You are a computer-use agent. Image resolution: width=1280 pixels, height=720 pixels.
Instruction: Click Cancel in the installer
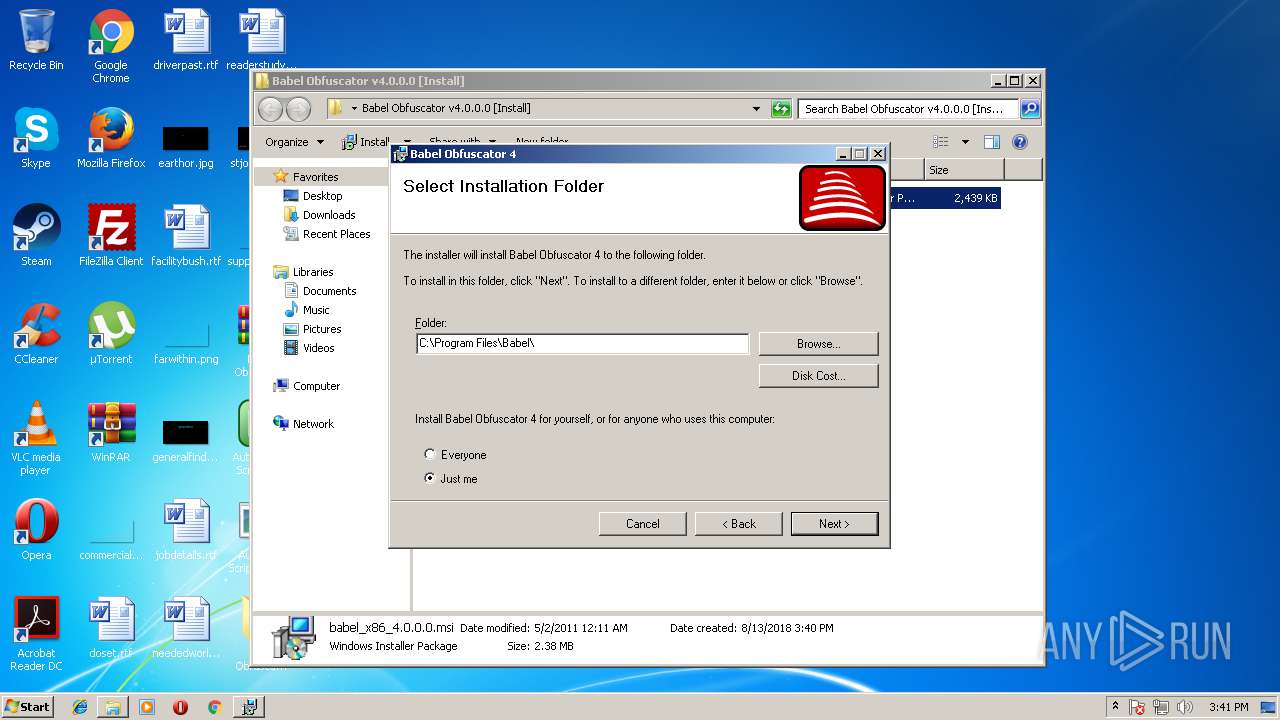[x=642, y=524]
